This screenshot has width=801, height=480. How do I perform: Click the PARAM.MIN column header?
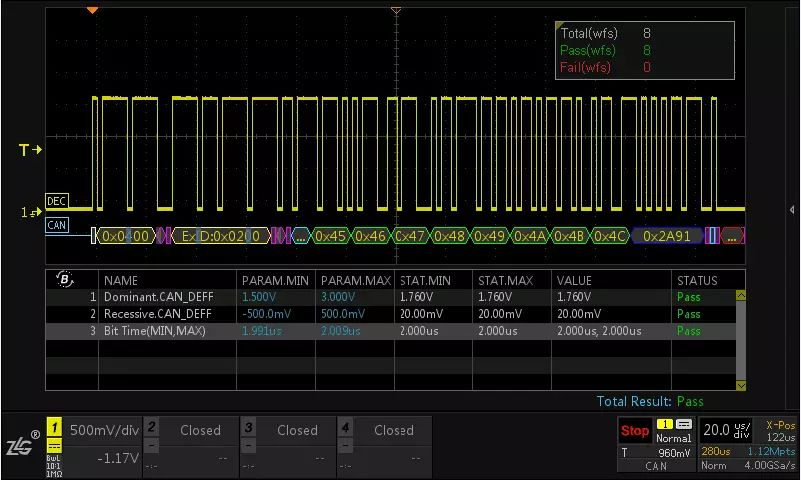275,280
